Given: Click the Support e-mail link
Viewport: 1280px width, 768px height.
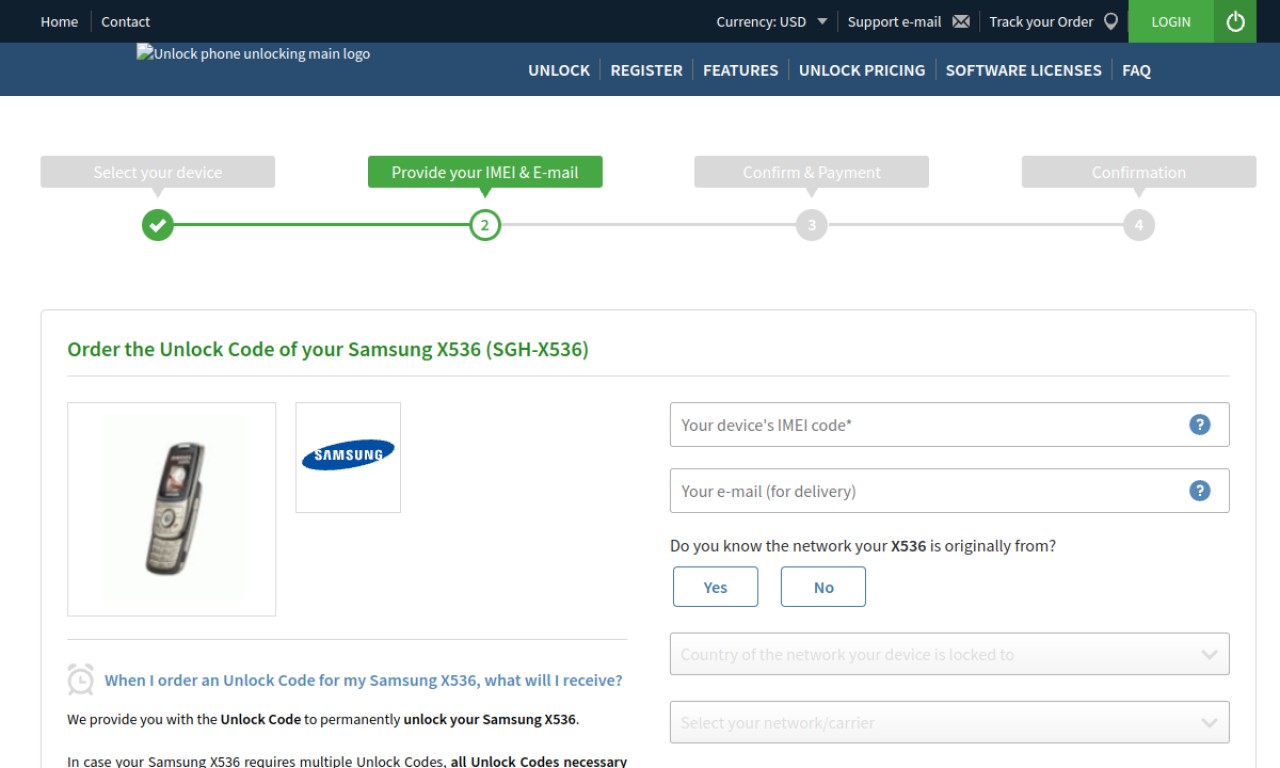Looking at the screenshot, I should click(895, 21).
